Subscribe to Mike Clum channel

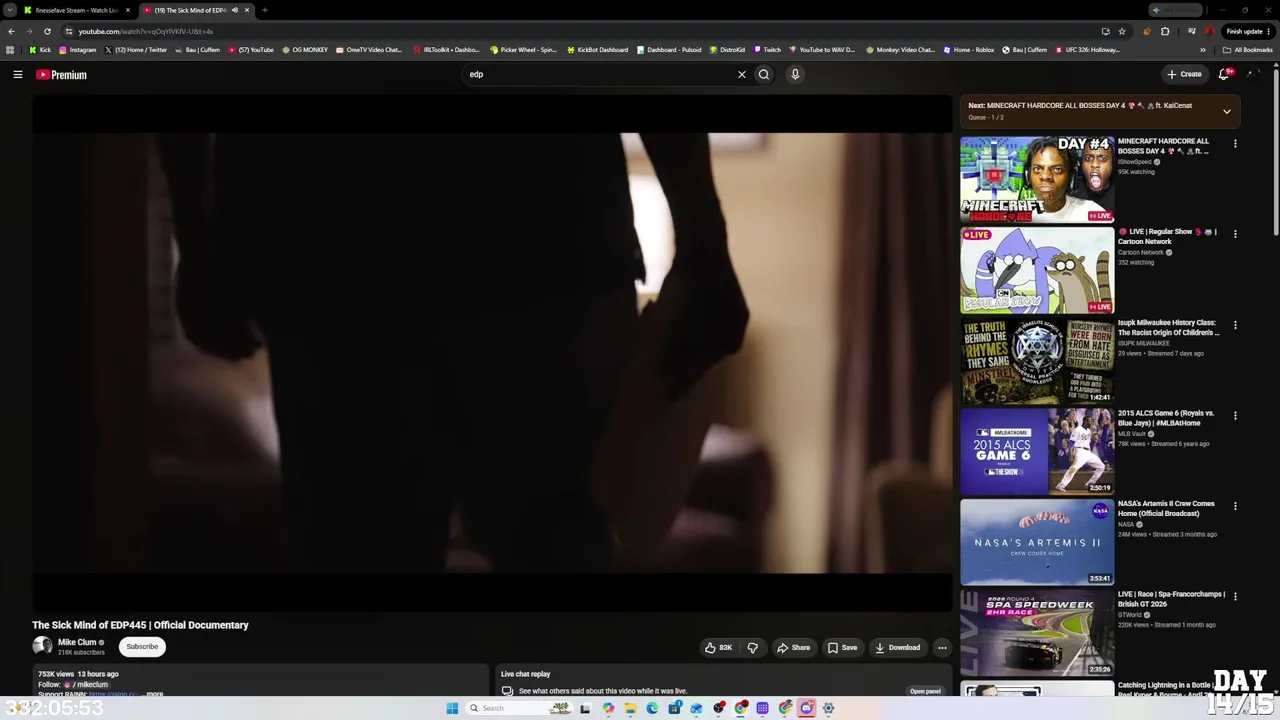142,647
